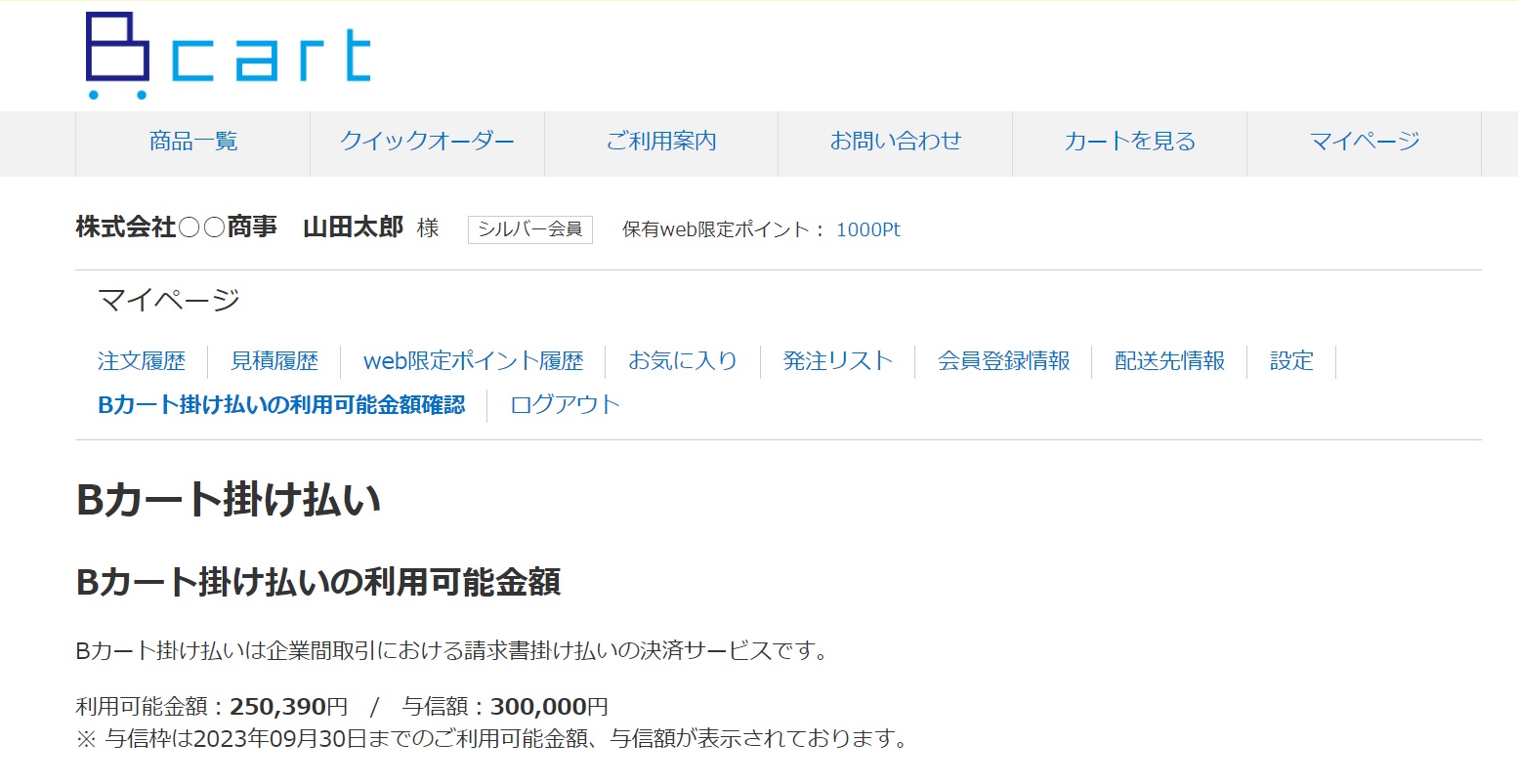Click the 2023年09月30日 credit note line

(492, 738)
